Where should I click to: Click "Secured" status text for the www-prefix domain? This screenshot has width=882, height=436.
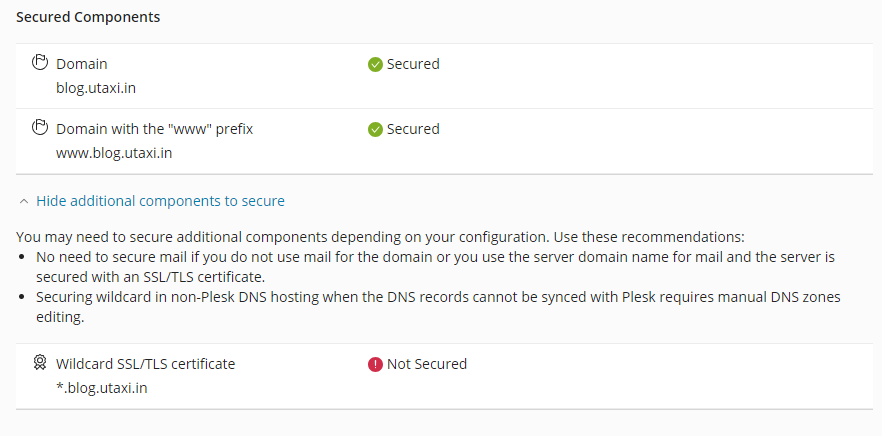pos(413,129)
